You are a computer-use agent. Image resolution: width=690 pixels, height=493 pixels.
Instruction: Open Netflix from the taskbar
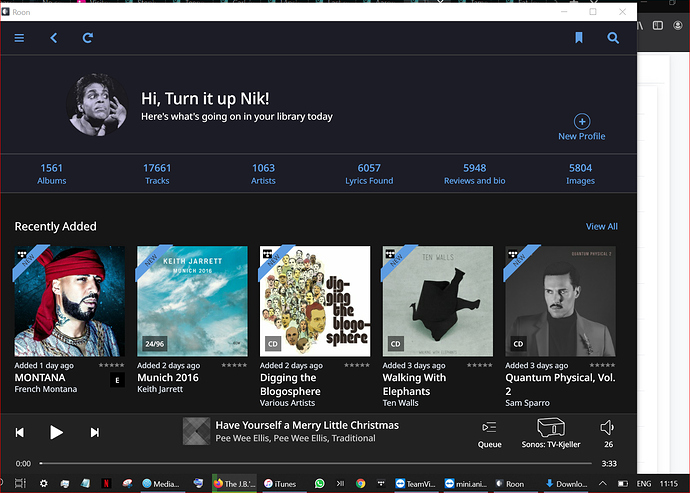click(106, 483)
